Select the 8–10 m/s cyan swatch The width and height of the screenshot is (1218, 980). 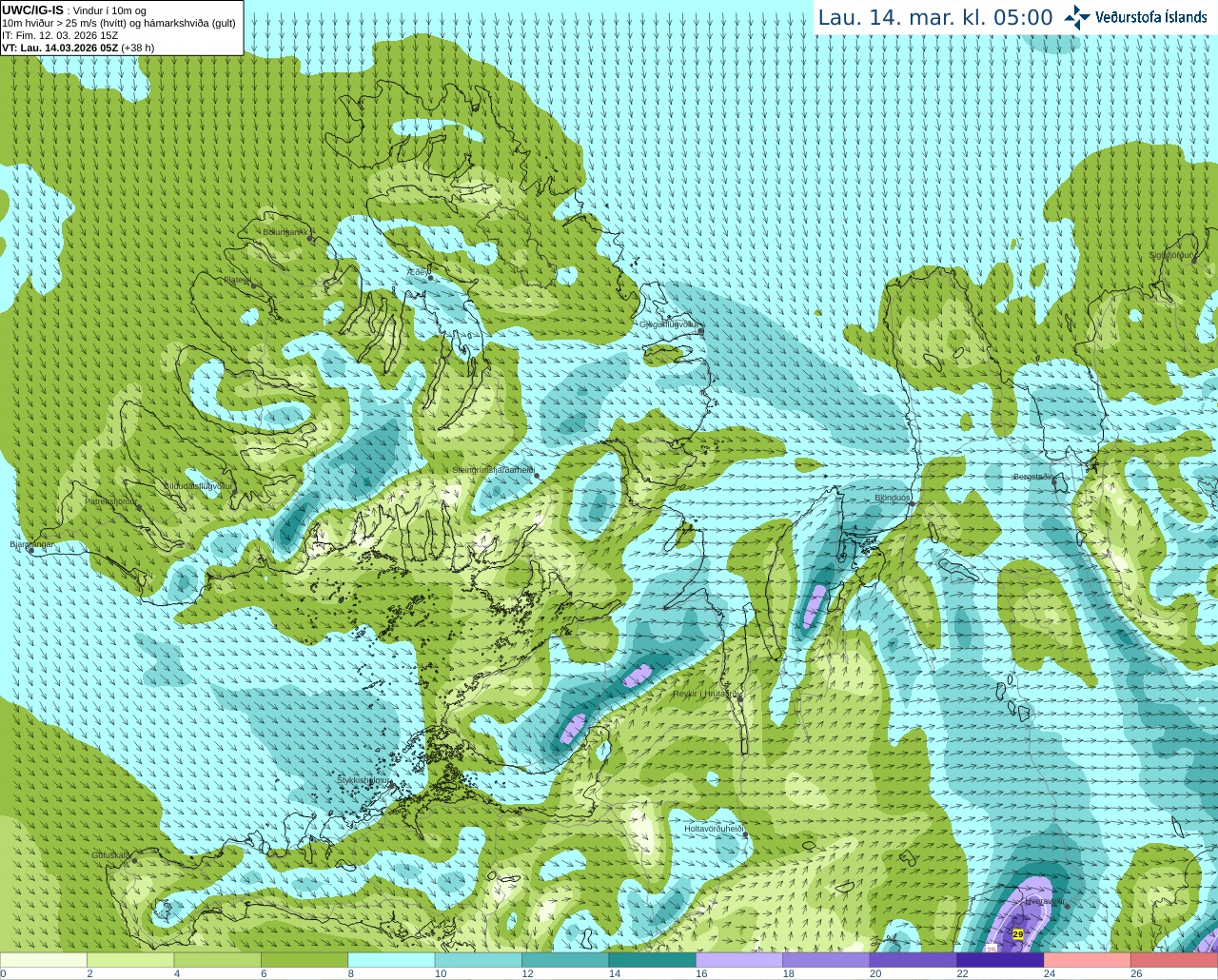pos(391,959)
